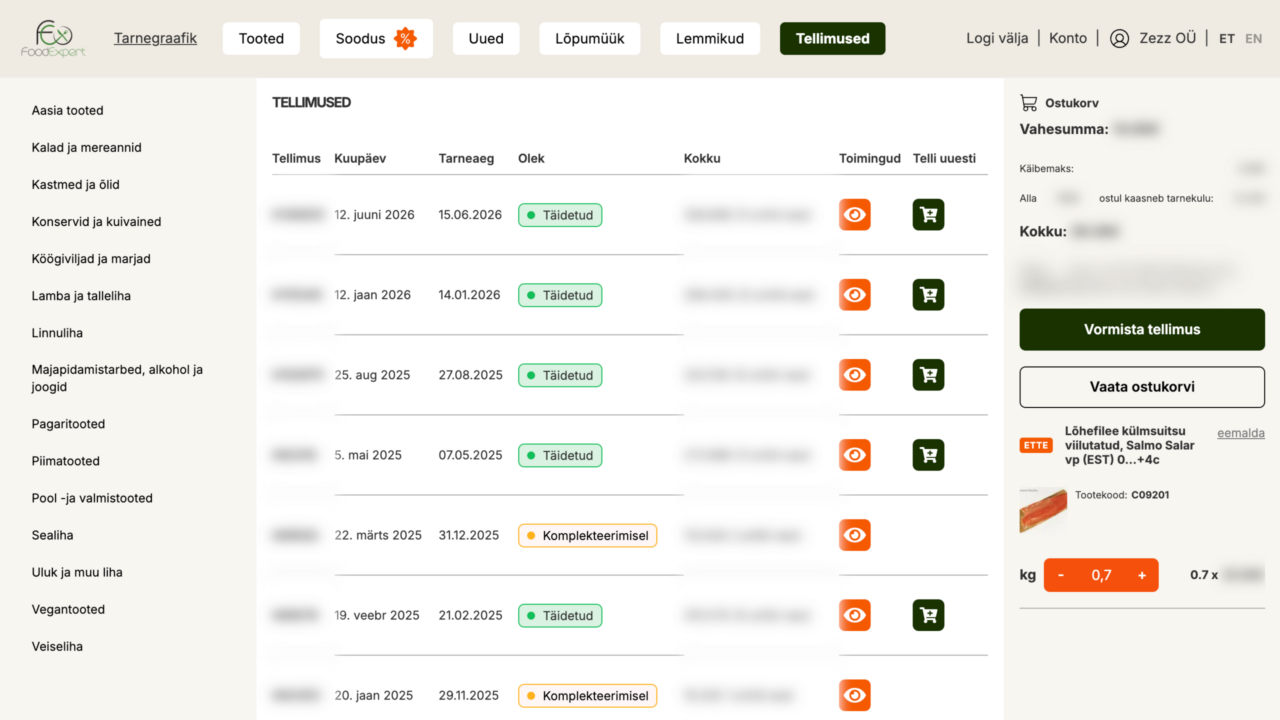Open the Tarnegraafik link
Screen dimensions: 1280x720
155,39
